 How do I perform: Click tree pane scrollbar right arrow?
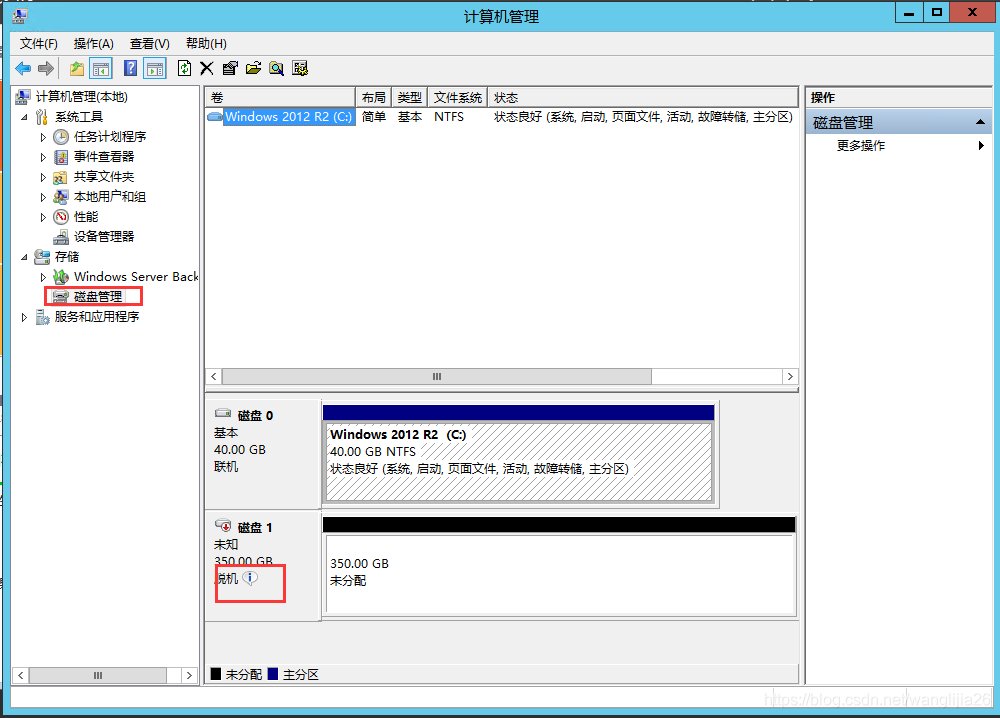pos(189,675)
